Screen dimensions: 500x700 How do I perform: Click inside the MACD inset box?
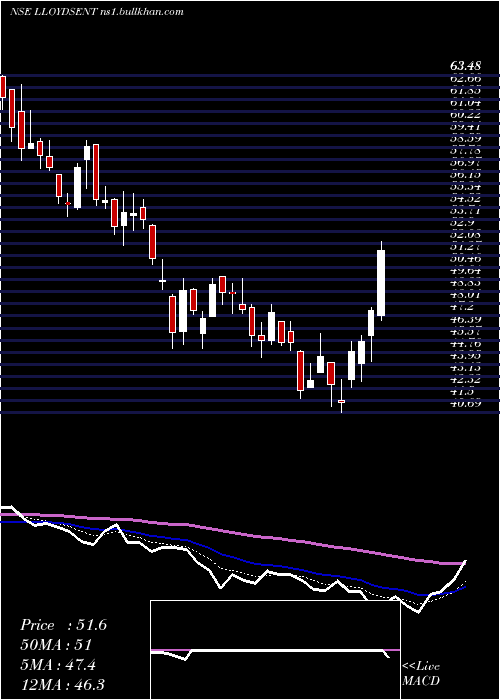[275, 650]
